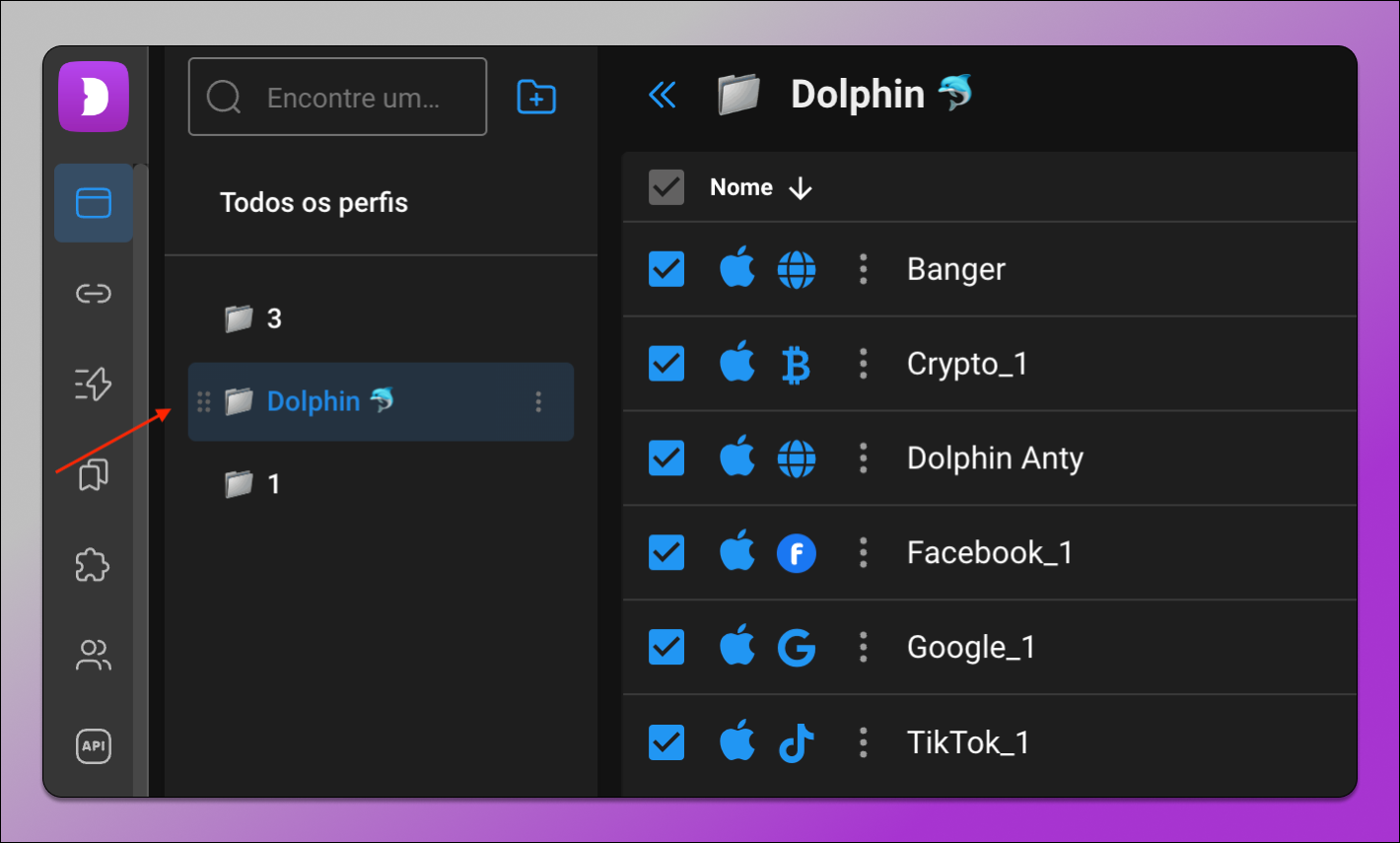Uncheck the Banger profile checkbox
The image size is (1400, 843).
(666, 269)
